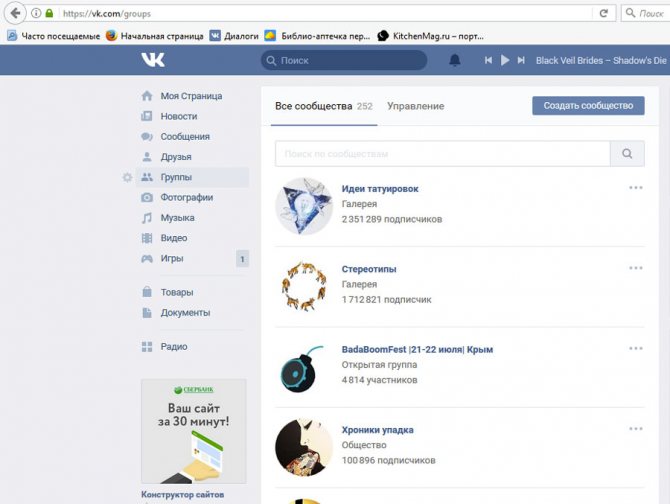Screen dimensions: 670x504
Task: Switch to Управление tab
Action: pyautogui.click(x=415, y=106)
